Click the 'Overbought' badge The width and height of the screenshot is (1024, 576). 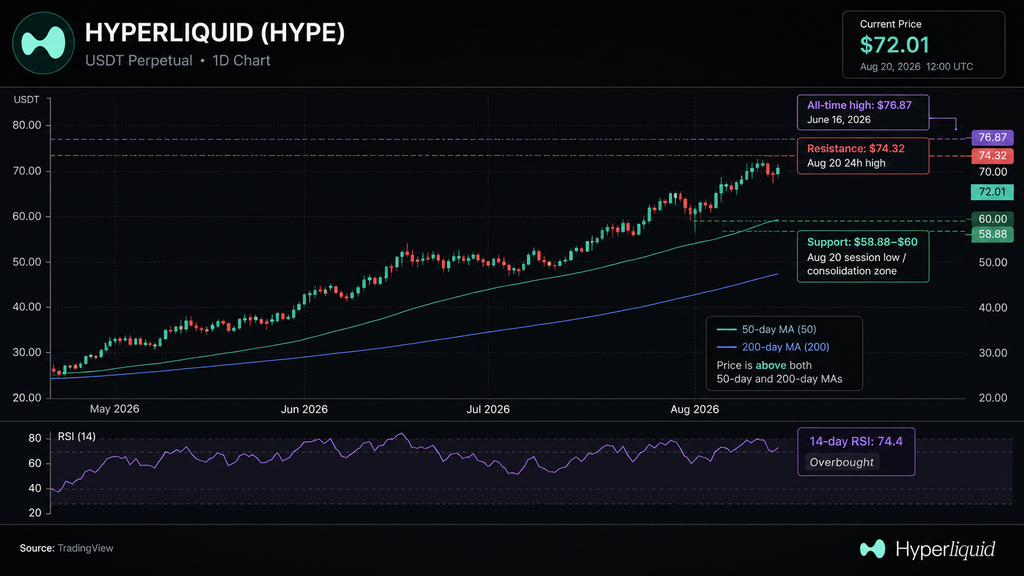coord(841,462)
